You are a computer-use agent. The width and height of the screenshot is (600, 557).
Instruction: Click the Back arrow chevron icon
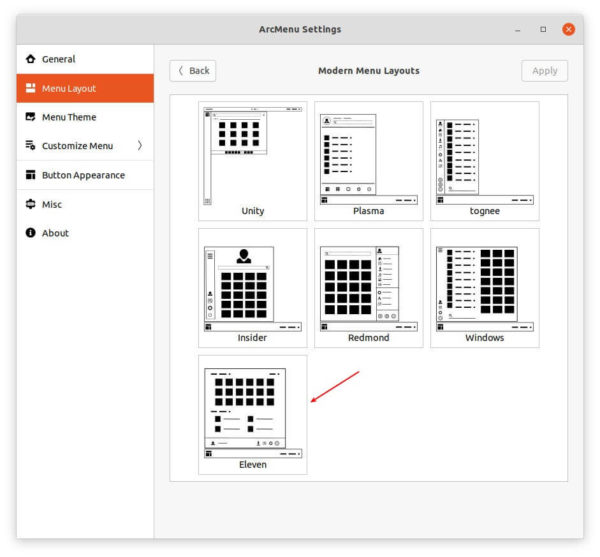[181, 71]
